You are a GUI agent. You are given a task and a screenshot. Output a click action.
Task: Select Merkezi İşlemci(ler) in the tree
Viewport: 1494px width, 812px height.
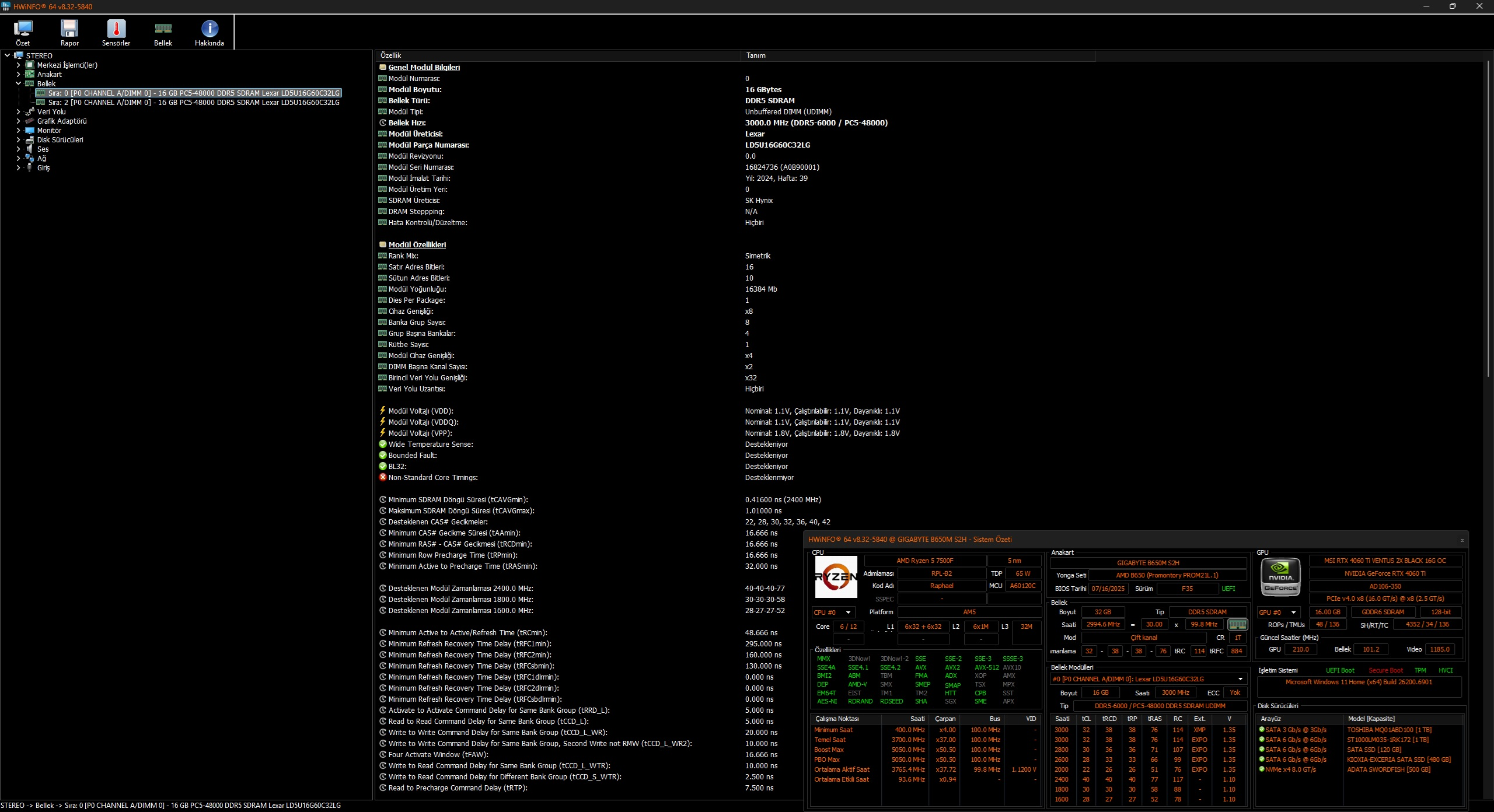point(67,65)
